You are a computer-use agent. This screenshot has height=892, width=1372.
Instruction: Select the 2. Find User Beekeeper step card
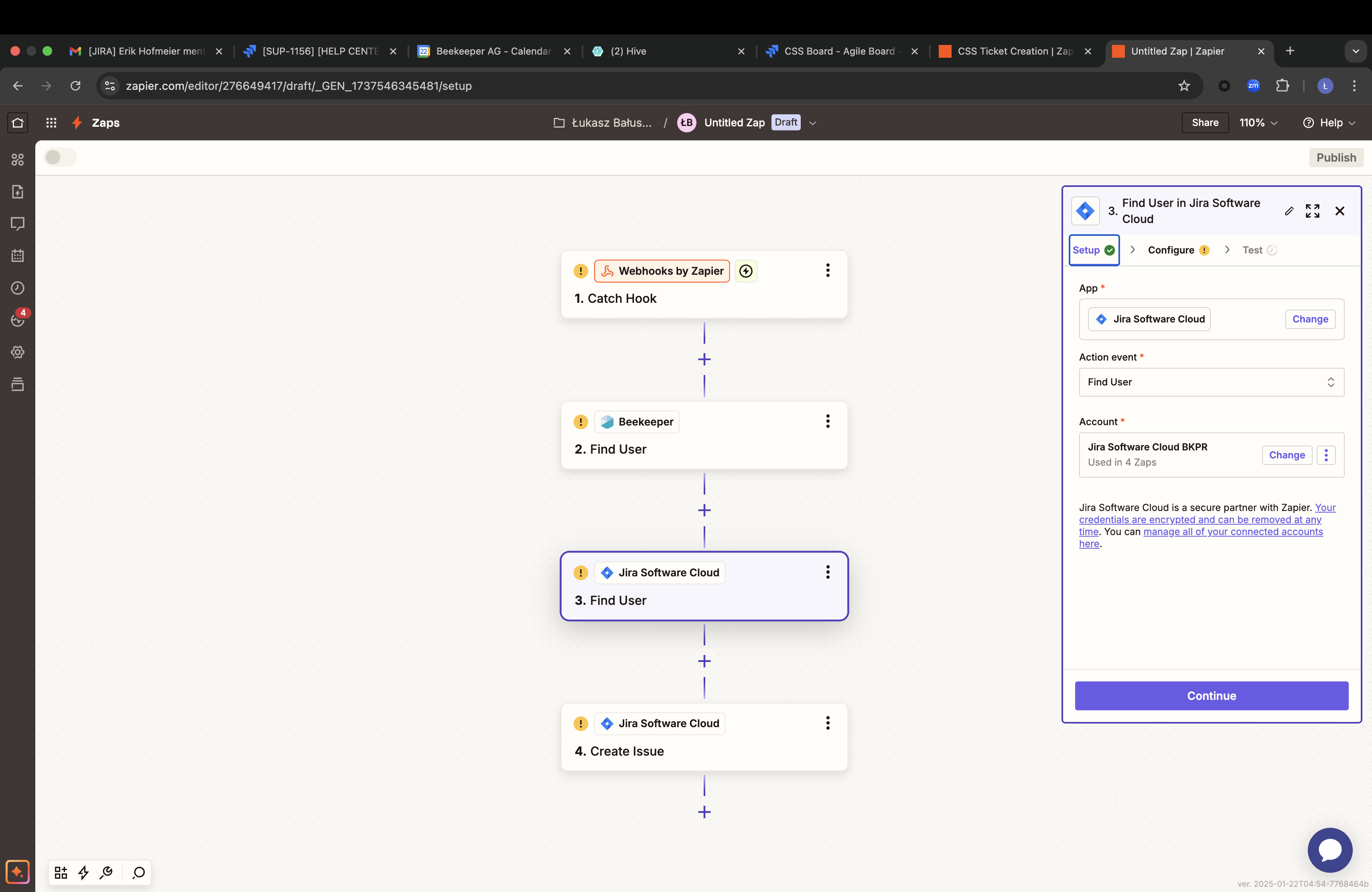click(704, 435)
